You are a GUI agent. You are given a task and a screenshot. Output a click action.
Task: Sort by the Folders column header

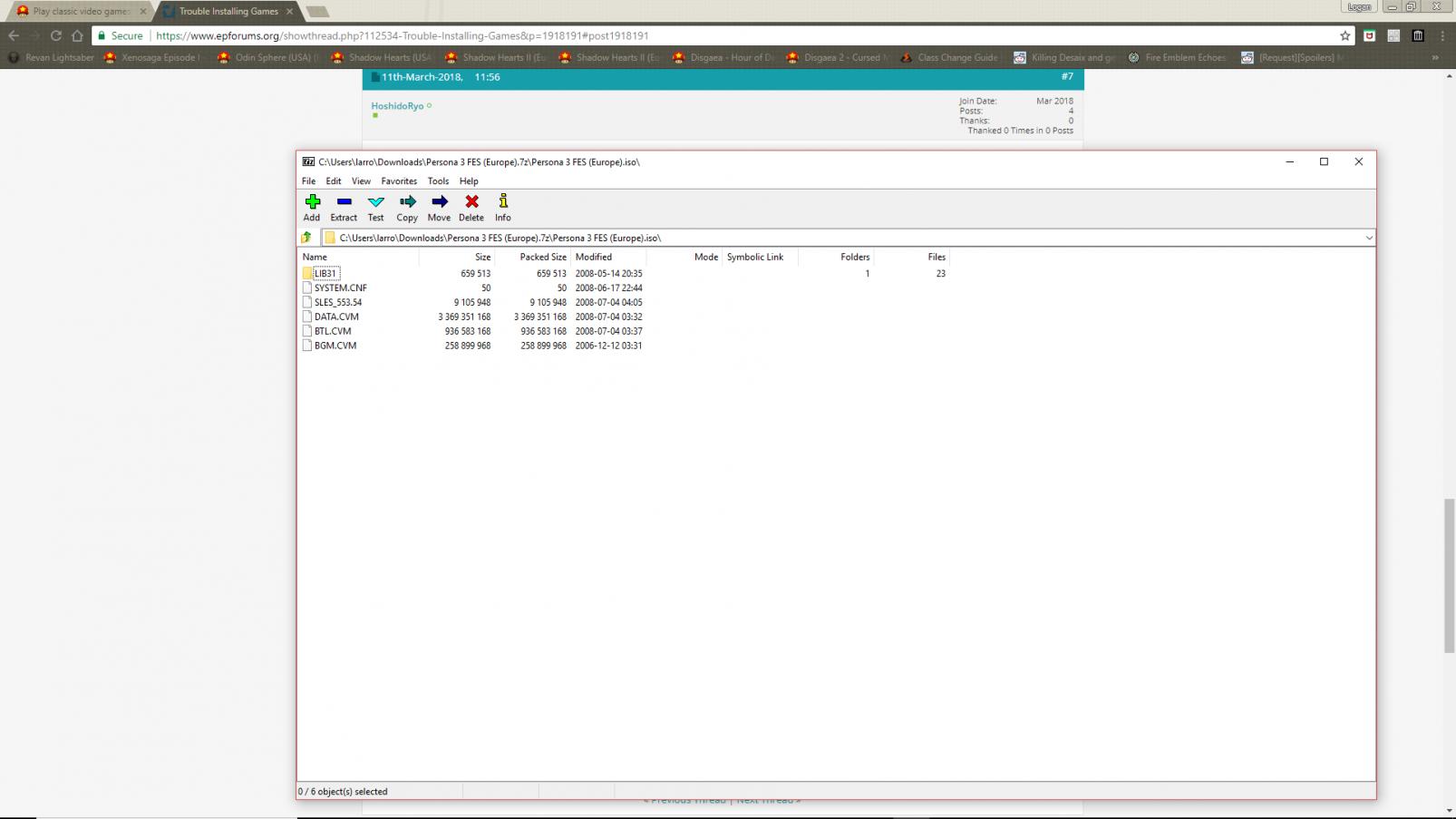(835, 257)
